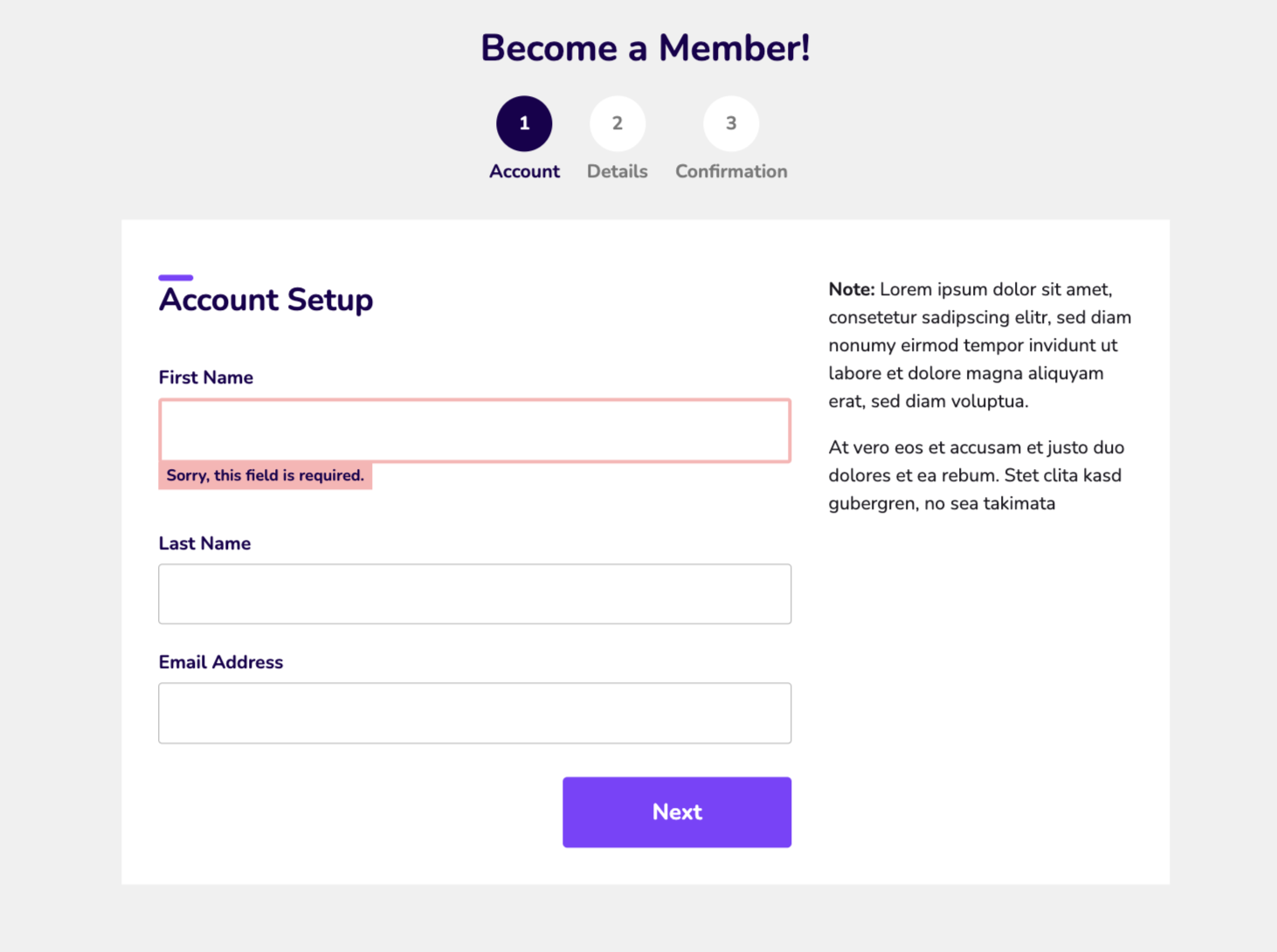This screenshot has width=1277, height=952.
Task: Click the step 3 Confirmation circle
Action: 731,123
